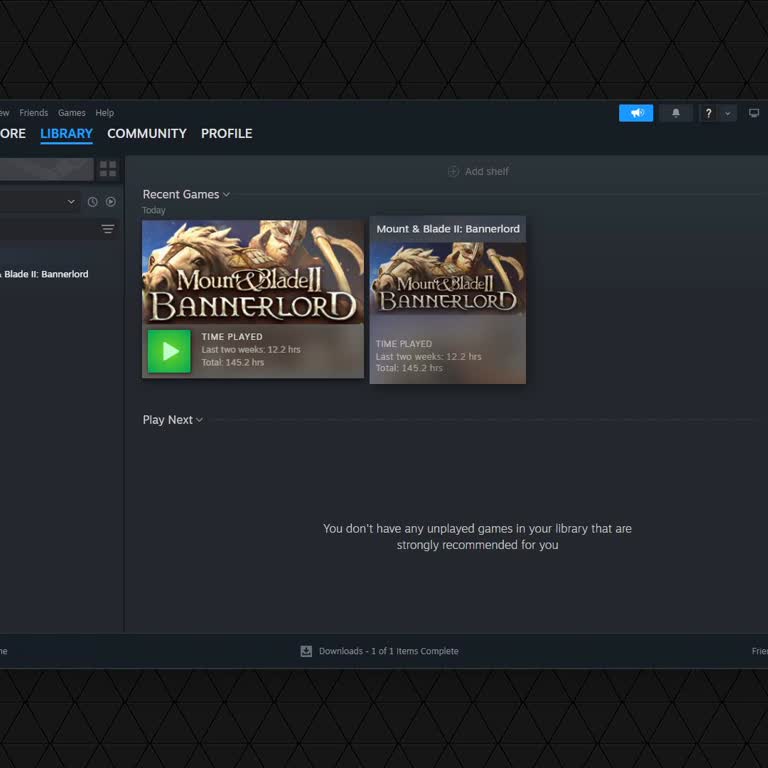Click the Downloads status icon
Image resolution: width=768 pixels, height=768 pixels.
306,651
